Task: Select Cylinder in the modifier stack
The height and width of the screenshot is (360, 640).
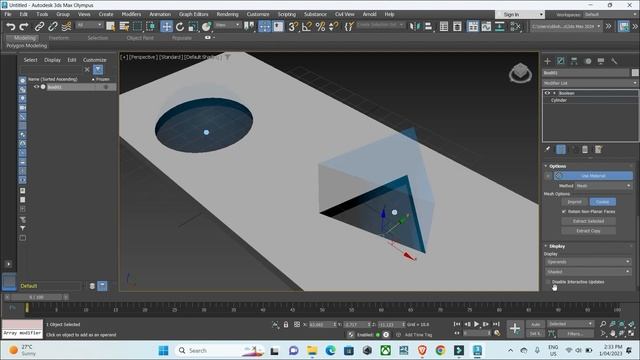Action: [x=559, y=100]
